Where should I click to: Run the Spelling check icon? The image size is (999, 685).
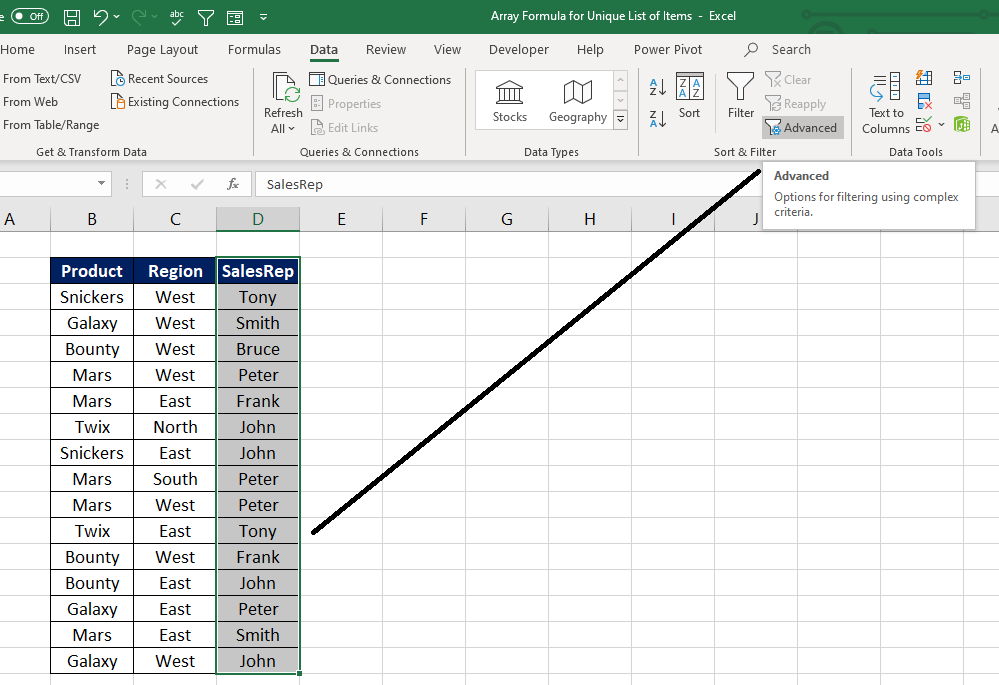[176, 17]
